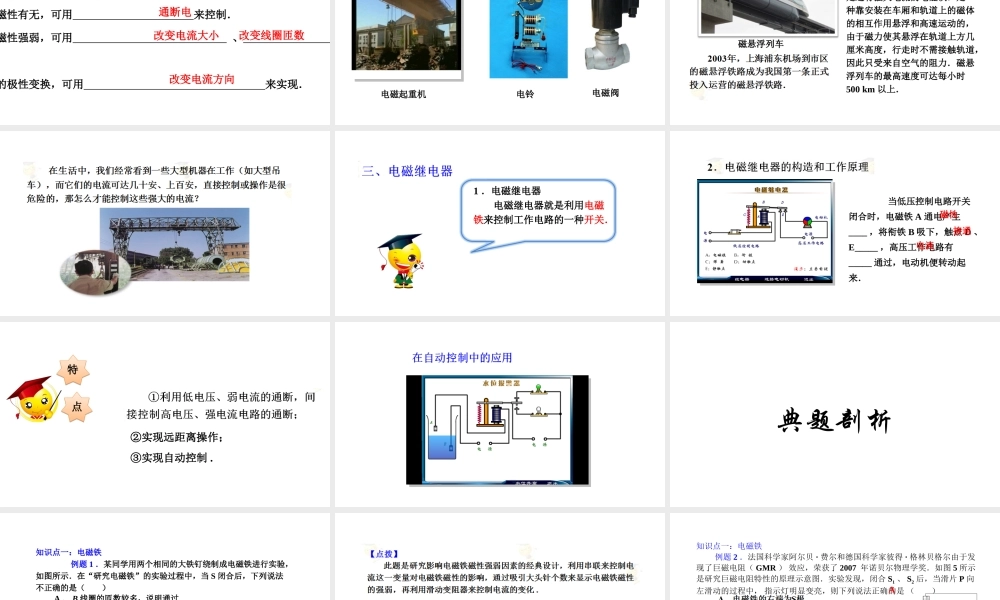Click the heading 2. 电磁继电器的构造和工作原理
The image size is (1000, 600).
click(788, 167)
